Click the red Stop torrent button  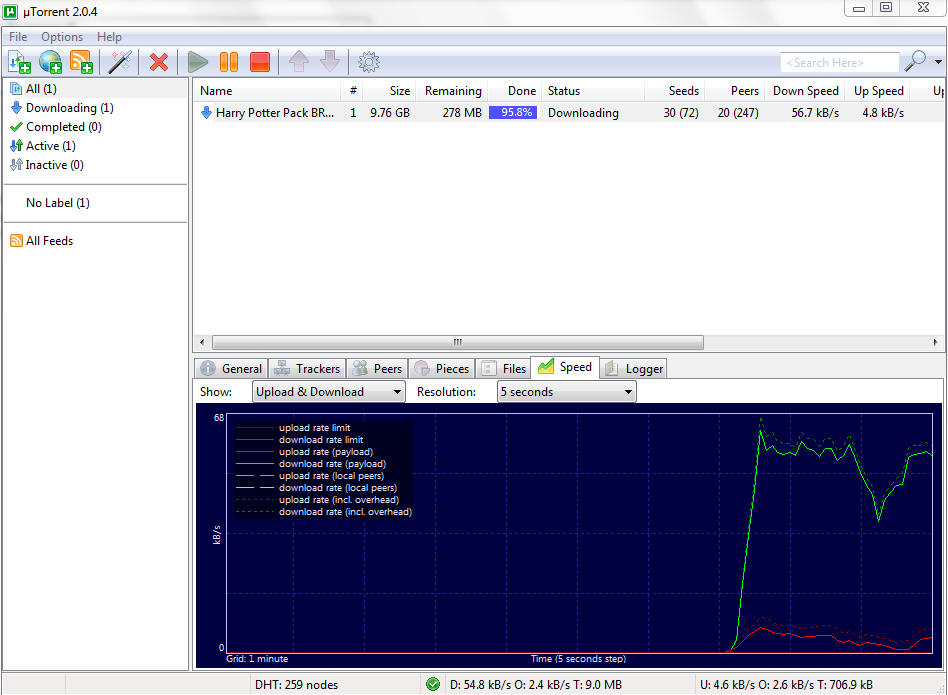point(260,62)
